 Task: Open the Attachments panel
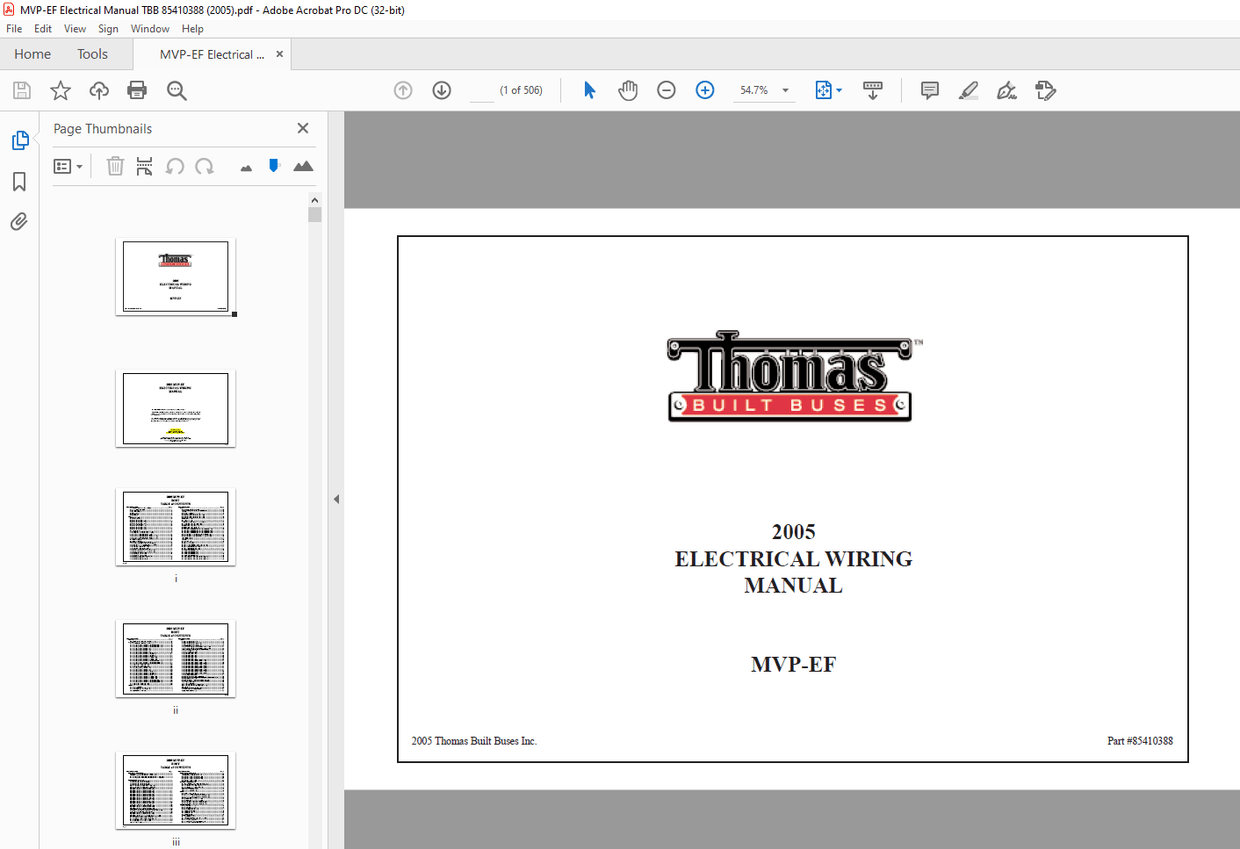(20, 221)
